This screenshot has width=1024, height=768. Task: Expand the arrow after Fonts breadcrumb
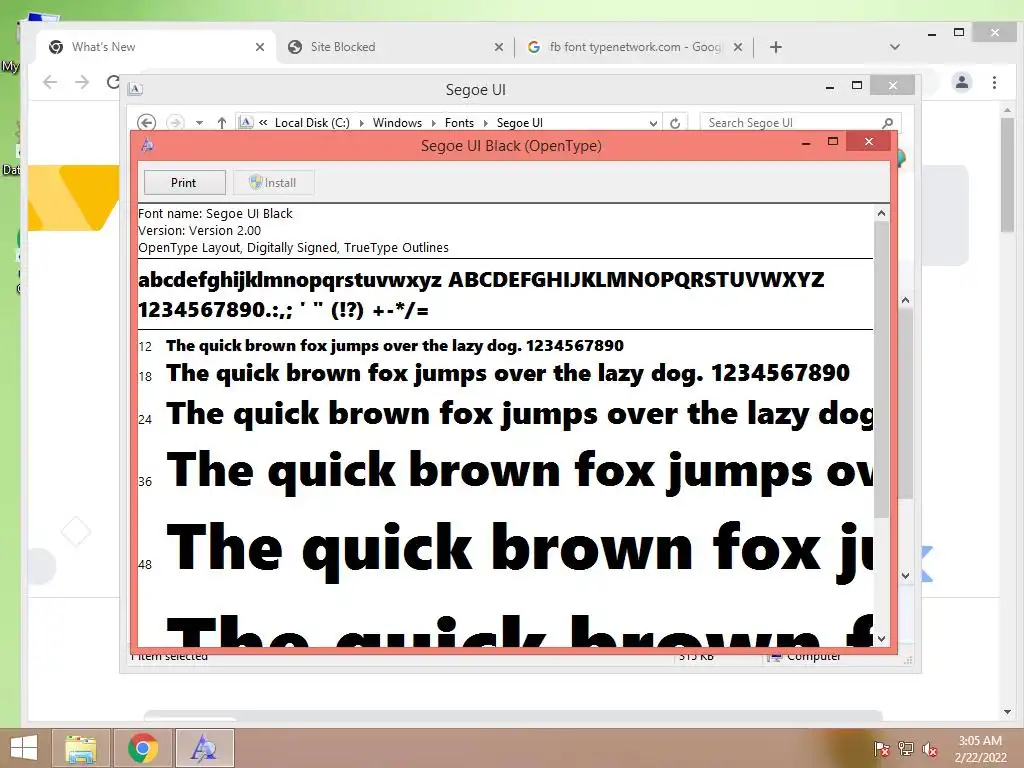point(486,123)
